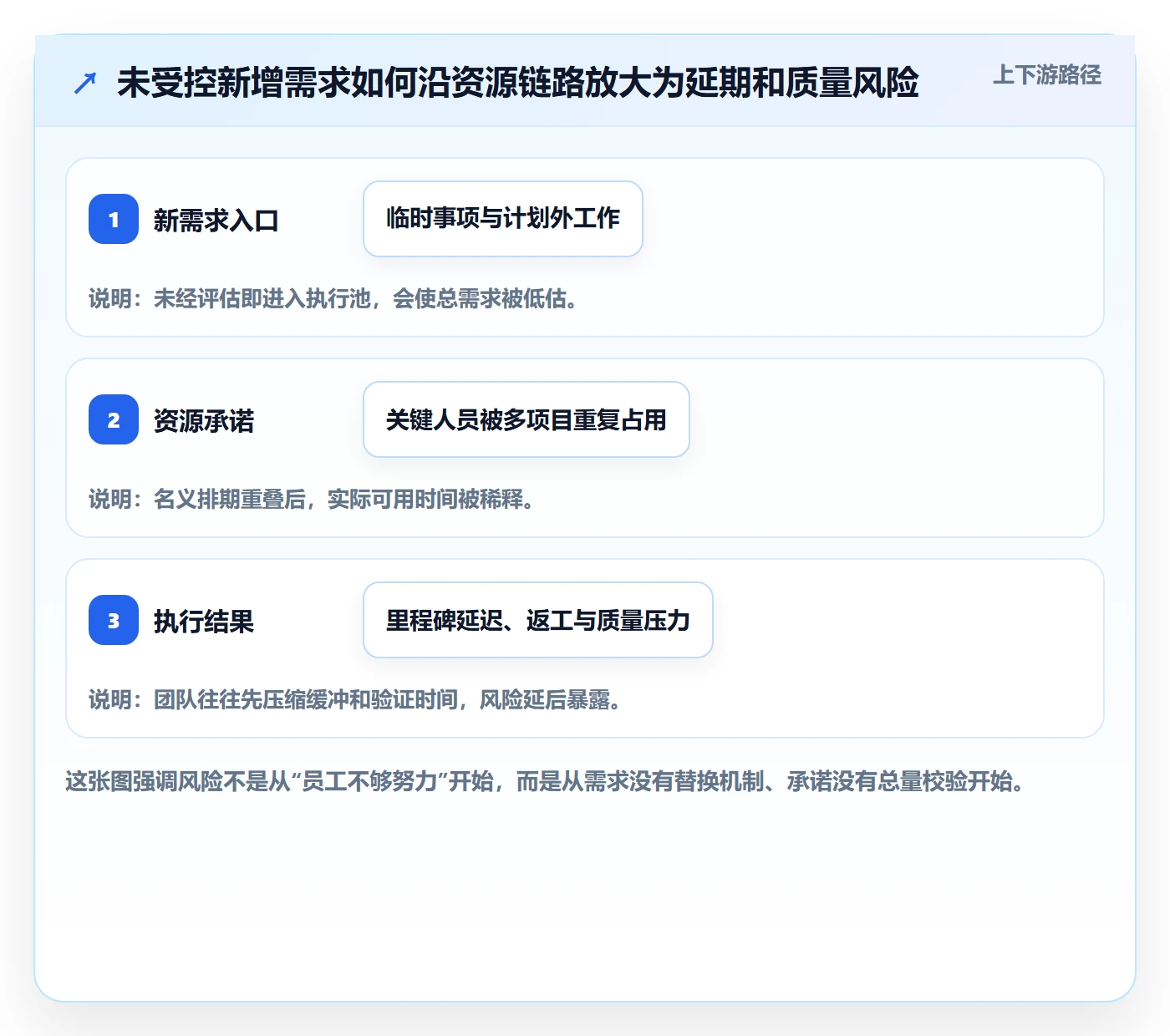This screenshot has width=1170, height=1036.
Task: Select the 资源承诺 step heading
Action: [x=204, y=421]
